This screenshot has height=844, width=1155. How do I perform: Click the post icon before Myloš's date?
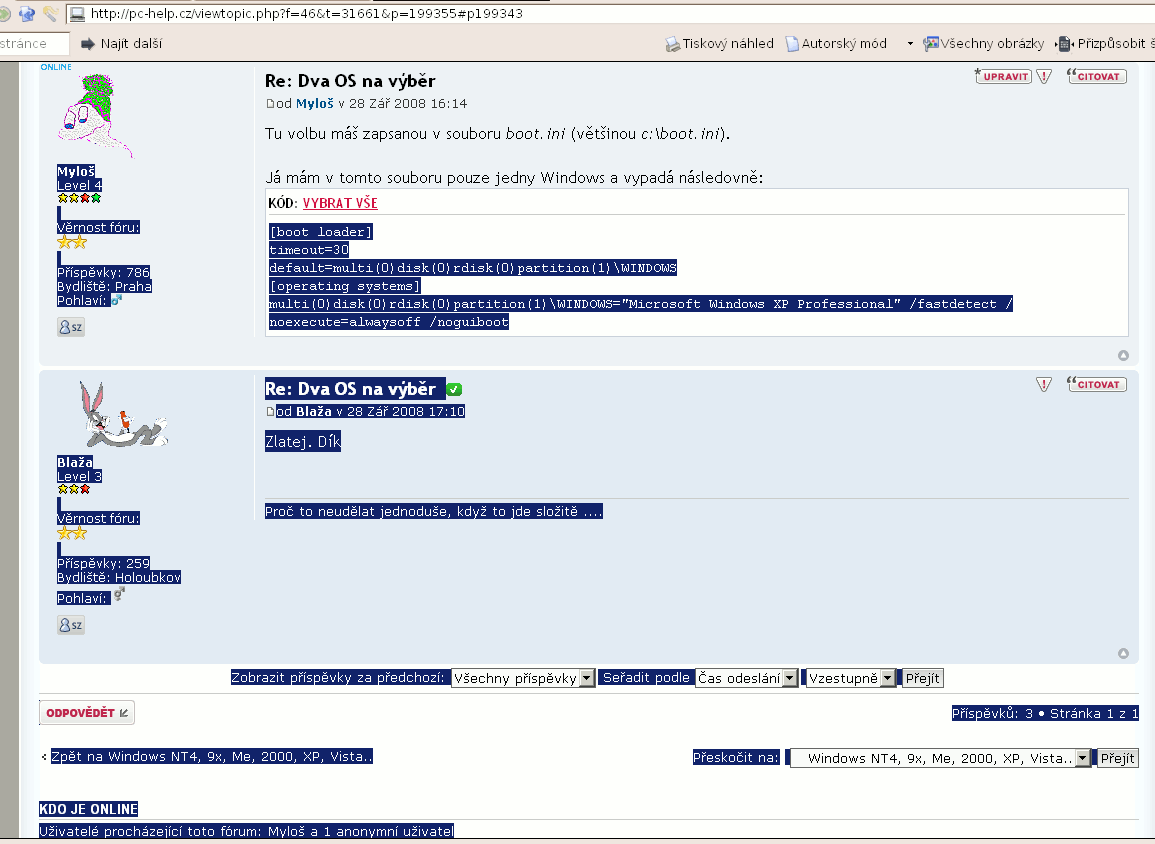point(270,104)
